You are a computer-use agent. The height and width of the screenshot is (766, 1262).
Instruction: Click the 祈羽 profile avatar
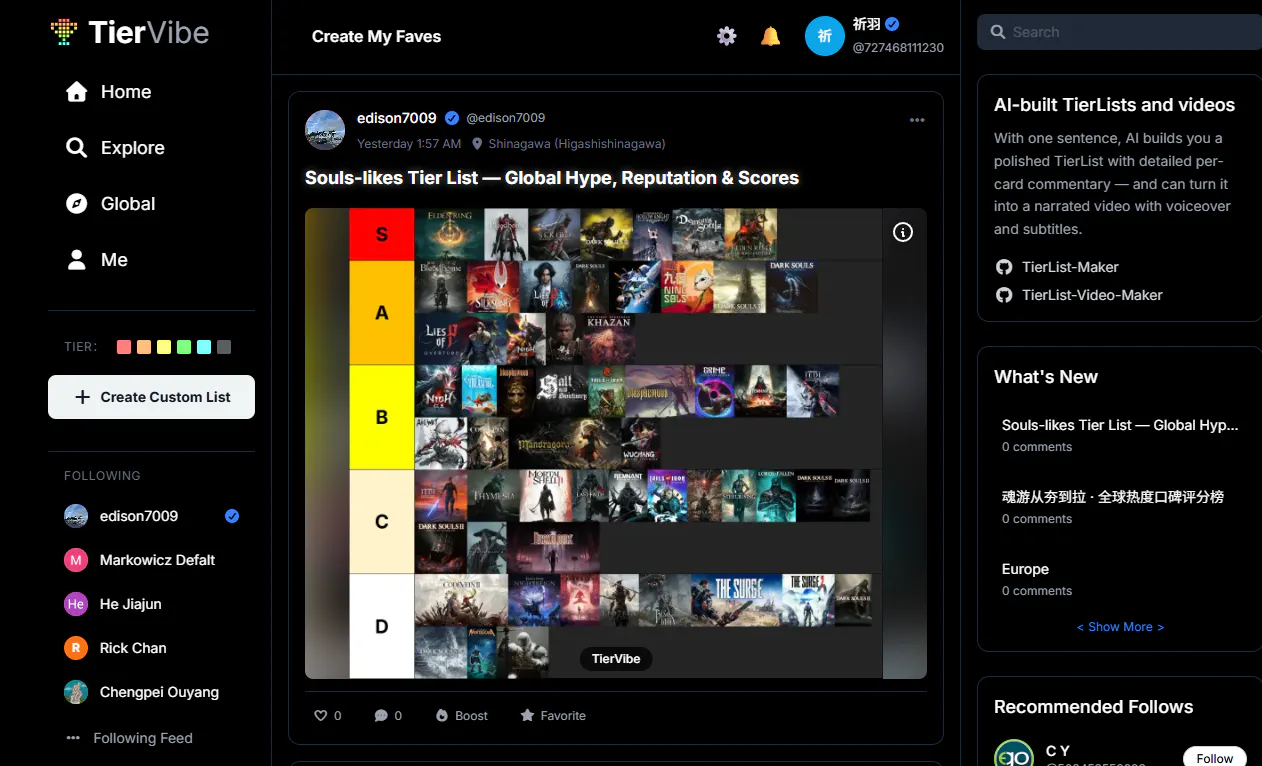[825, 36]
